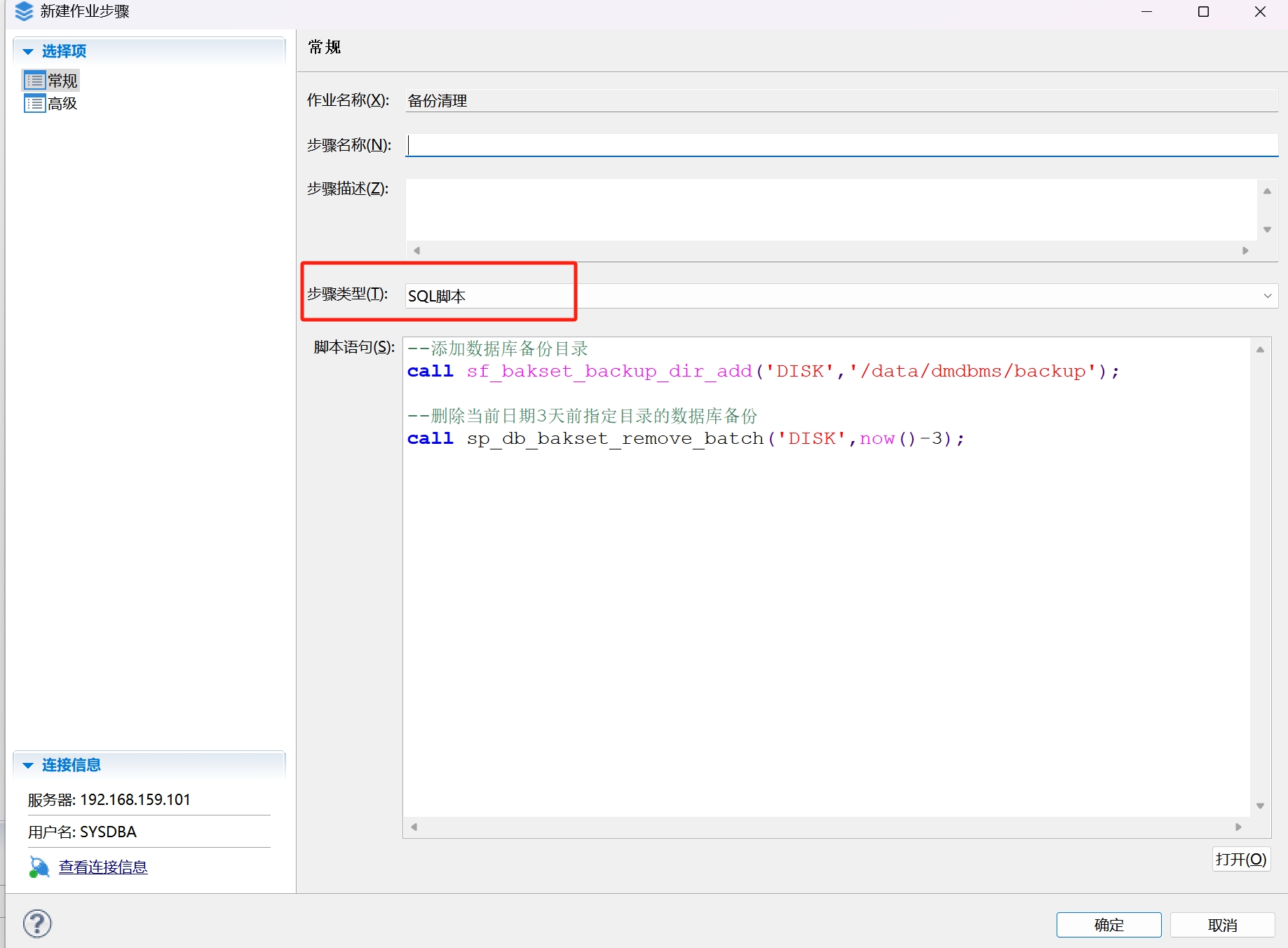Click the server address 192.168.159.101
Image resolution: width=1288 pixels, height=948 pixels.
pos(135,799)
